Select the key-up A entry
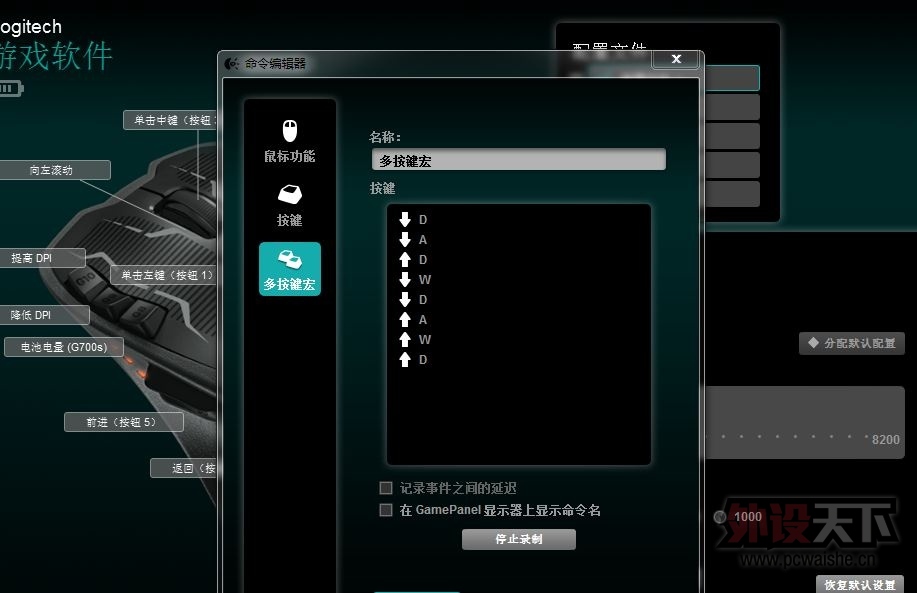This screenshot has width=917, height=593. pos(414,320)
